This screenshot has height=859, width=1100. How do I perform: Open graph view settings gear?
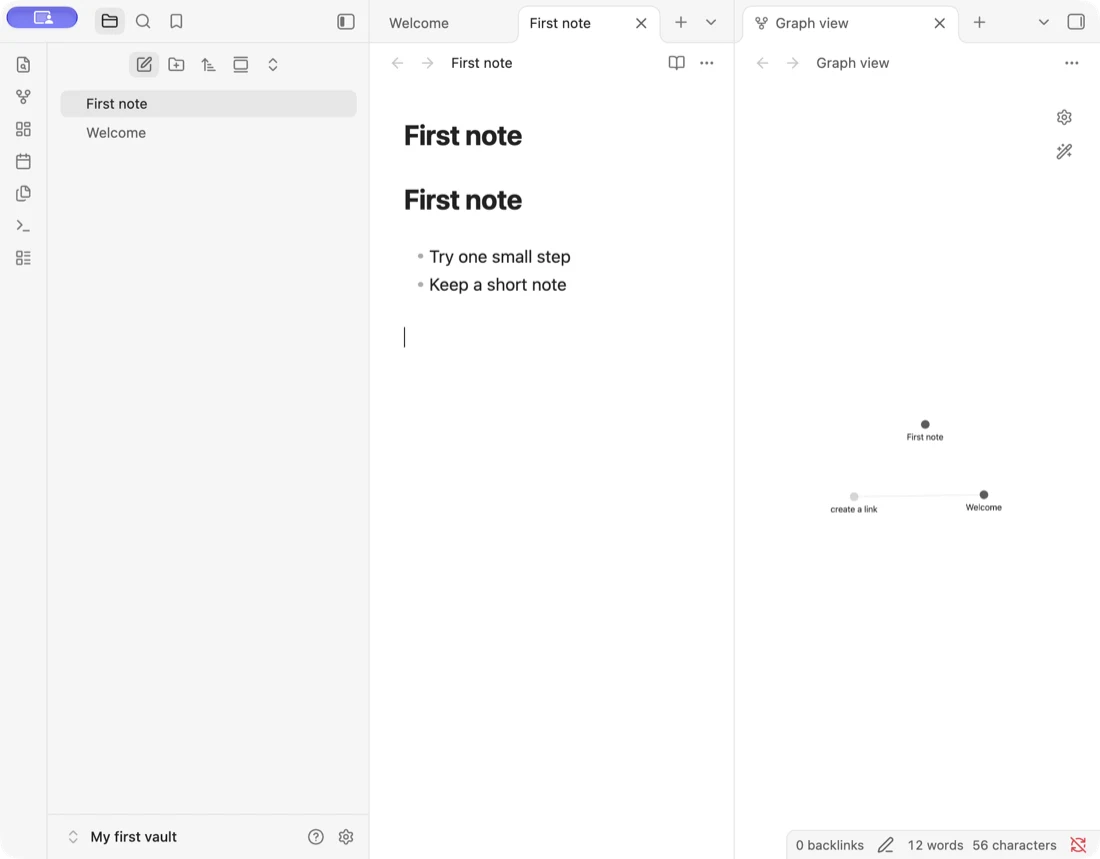pos(1064,117)
